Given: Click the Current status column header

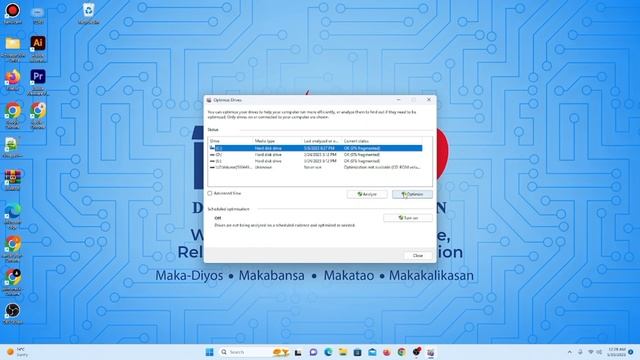Looking at the screenshot, I should click(x=382, y=141).
